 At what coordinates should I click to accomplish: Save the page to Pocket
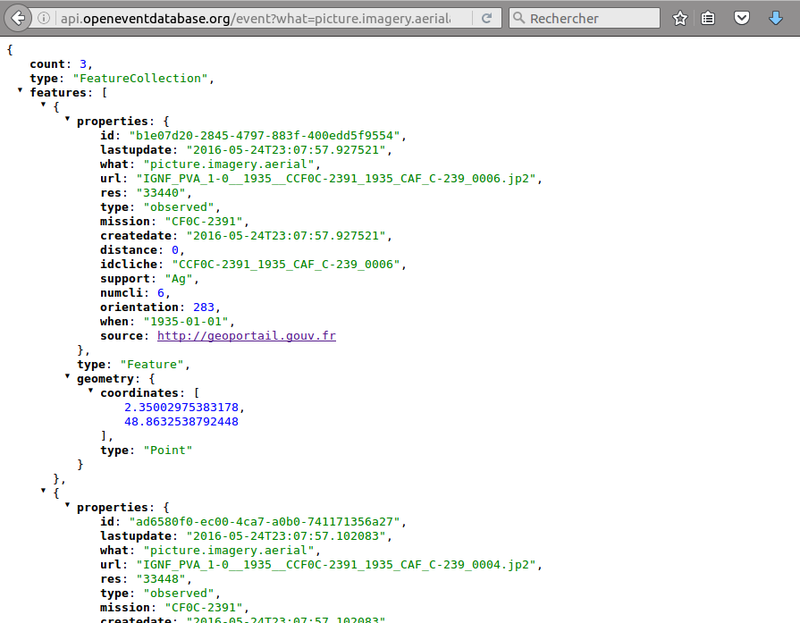click(741, 17)
